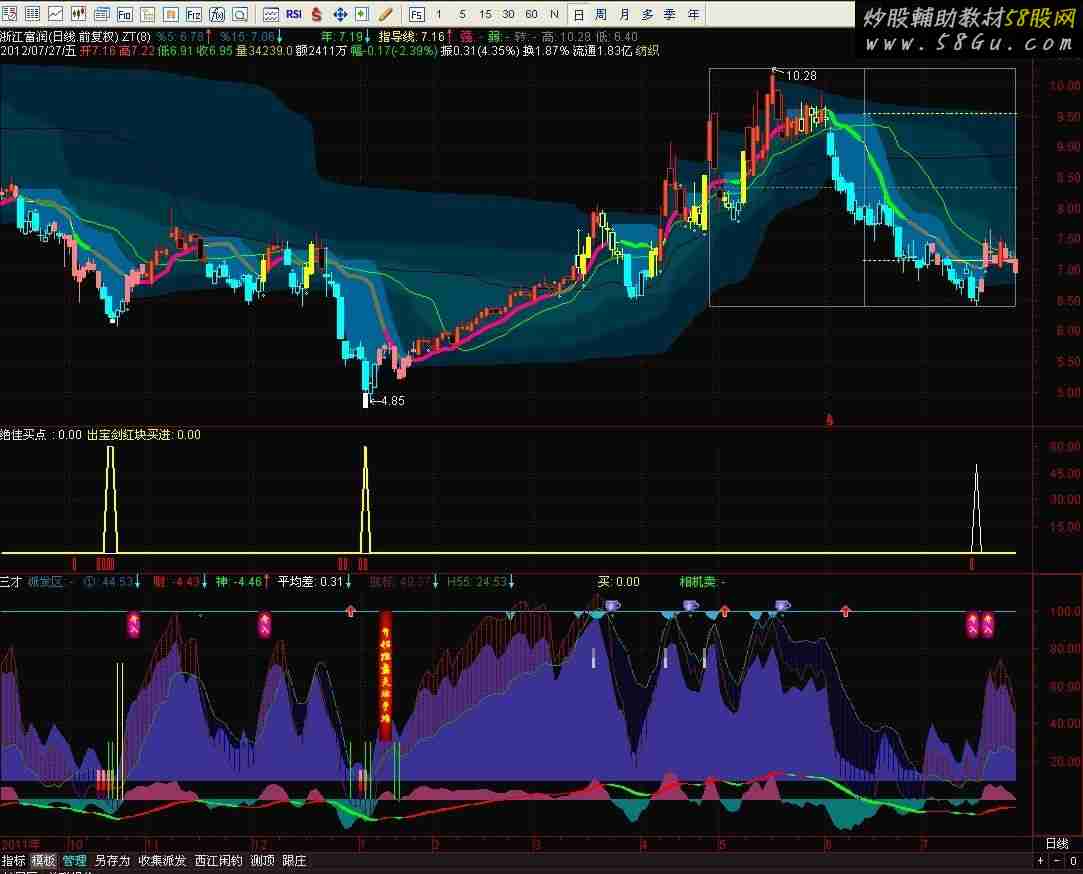
Task: Switch to 5-minute period
Action: (462, 14)
